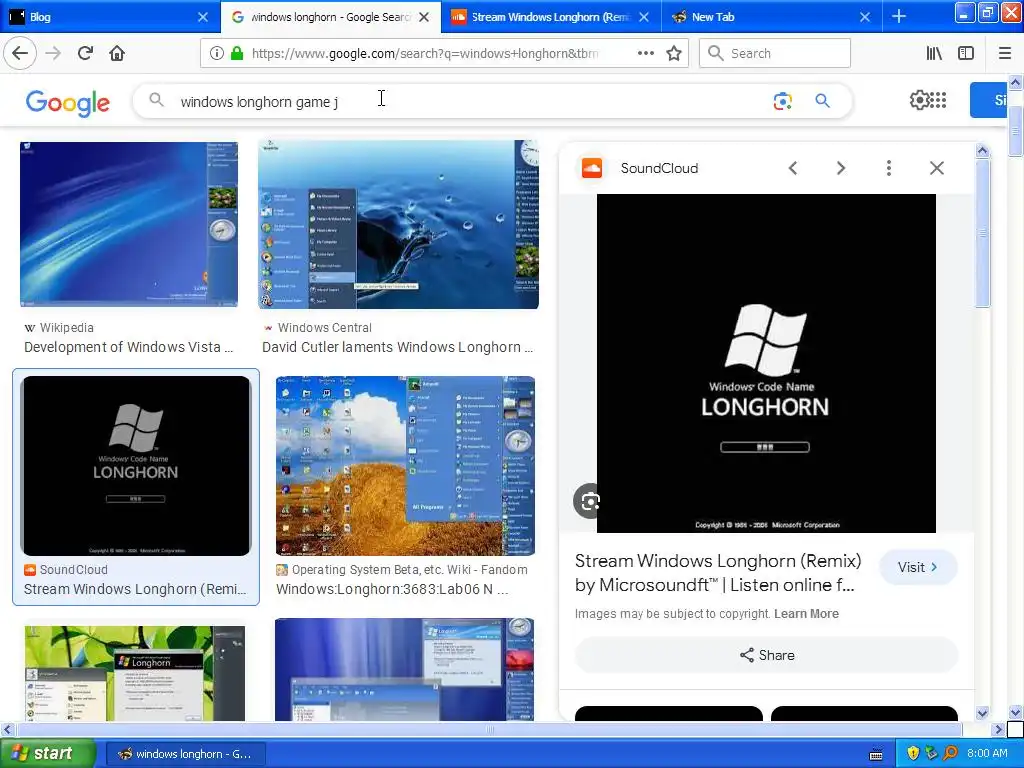The height and width of the screenshot is (768, 1024).
Task: Click the browser forward arrow
Action: pyautogui.click(x=53, y=53)
